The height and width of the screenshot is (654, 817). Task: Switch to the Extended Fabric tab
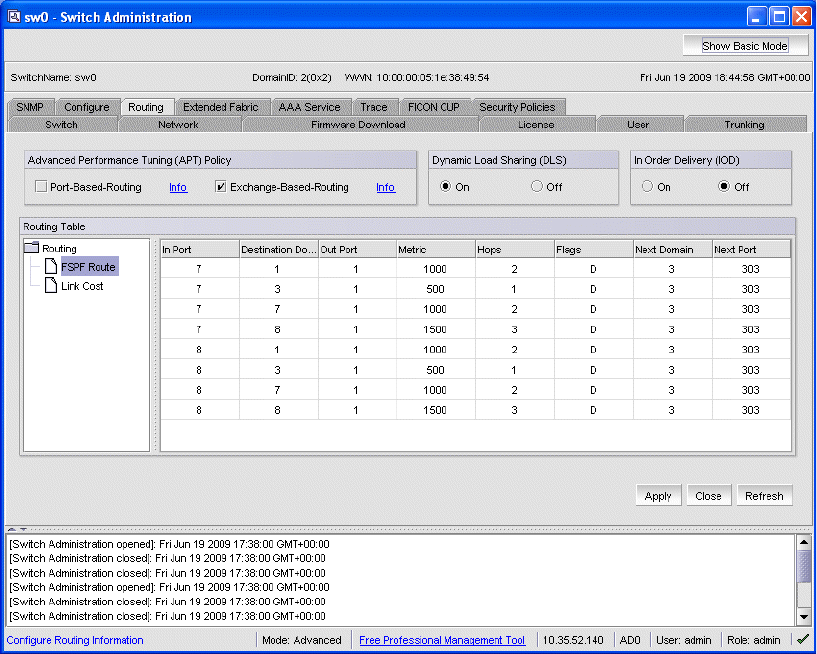220,107
